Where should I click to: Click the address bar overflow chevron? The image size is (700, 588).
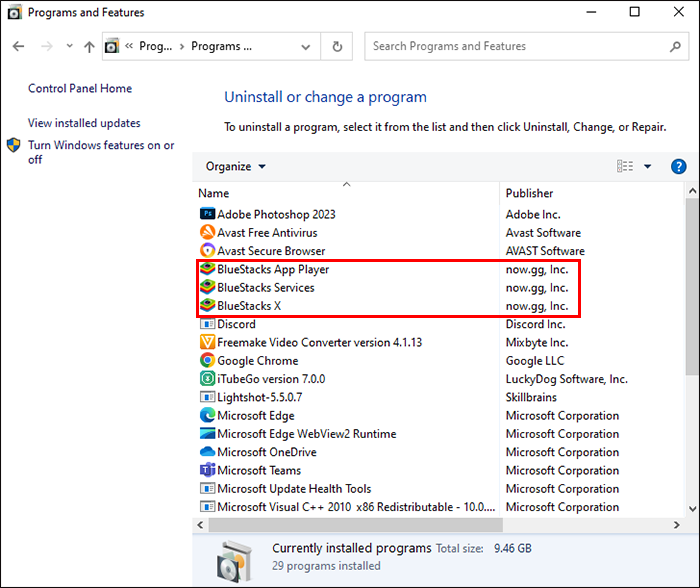pyautogui.click(x=129, y=46)
